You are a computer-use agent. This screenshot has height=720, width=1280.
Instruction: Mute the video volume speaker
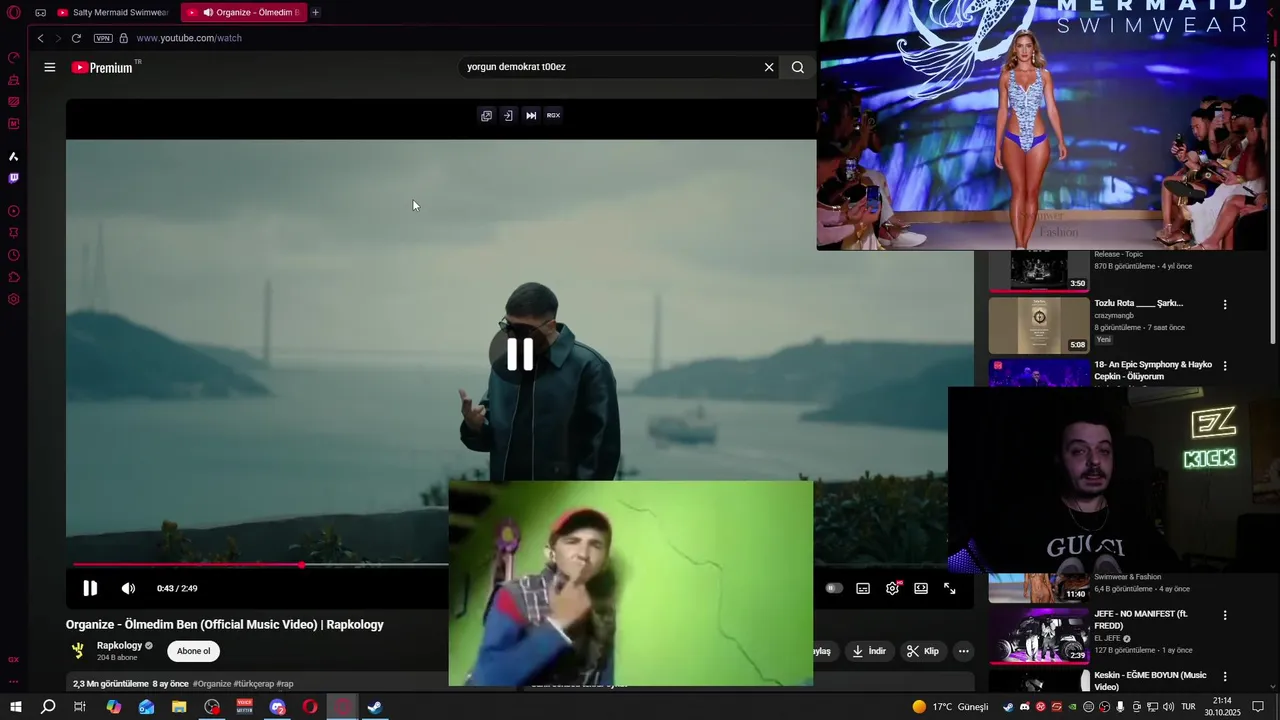click(128, 588)
